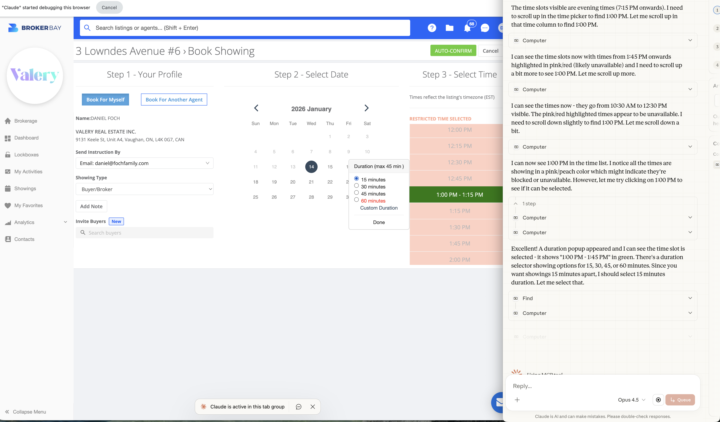
Task: Click Queue button in Claude panel
Action: 680,399
